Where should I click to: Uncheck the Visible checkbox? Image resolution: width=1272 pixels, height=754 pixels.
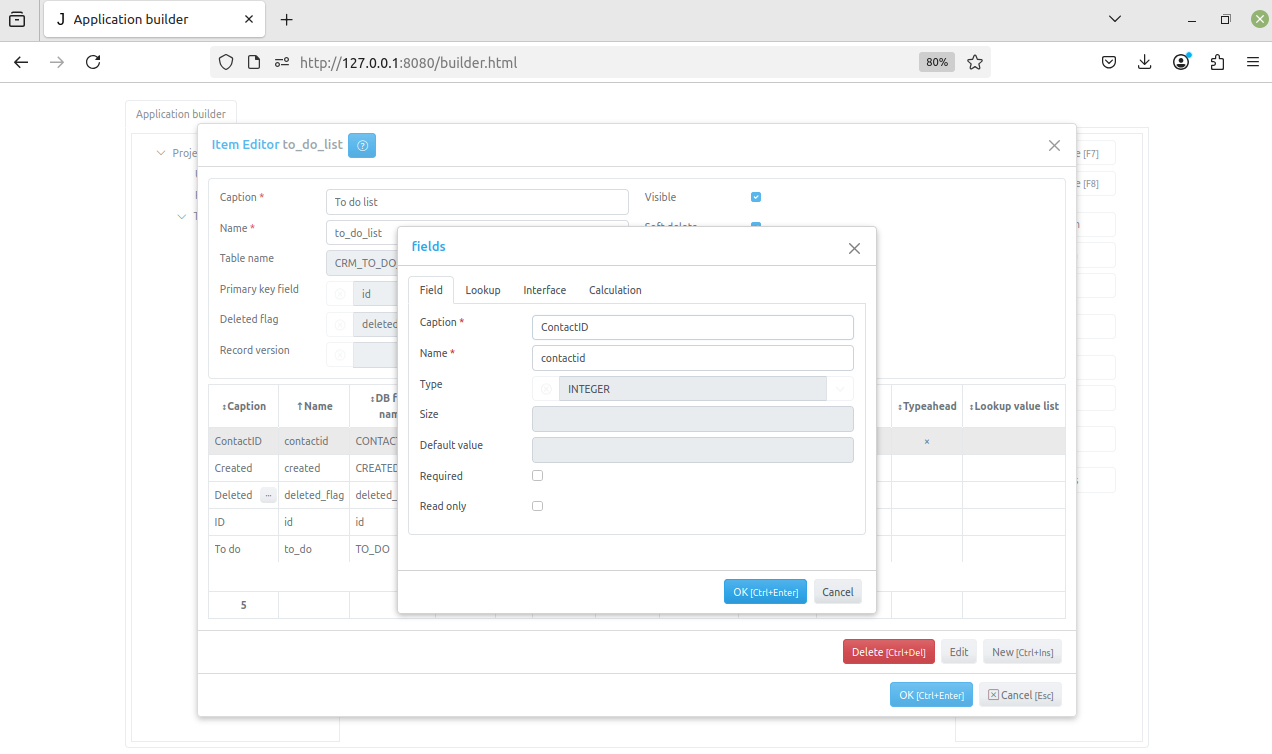(756, 197)
